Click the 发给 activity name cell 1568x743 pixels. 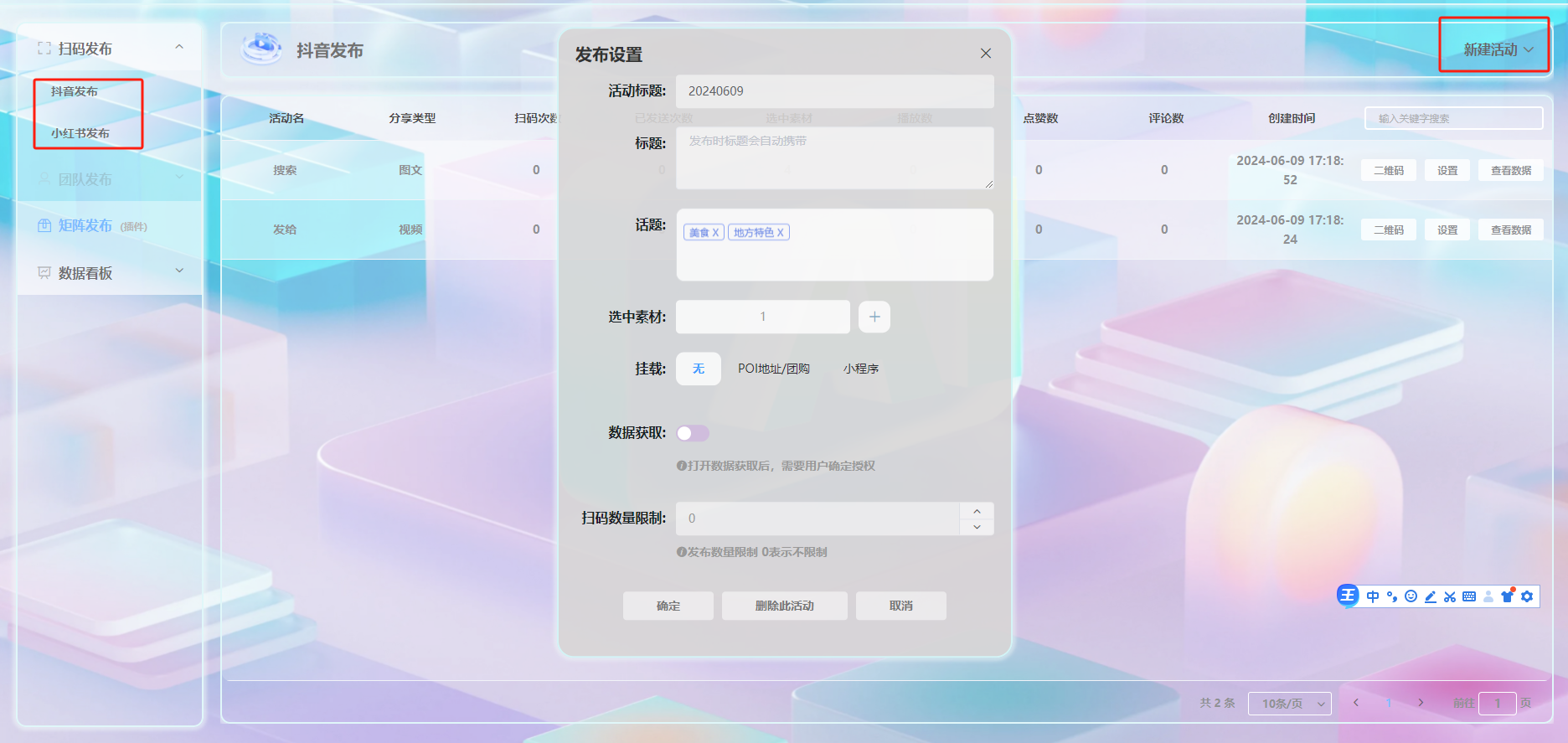285,230
